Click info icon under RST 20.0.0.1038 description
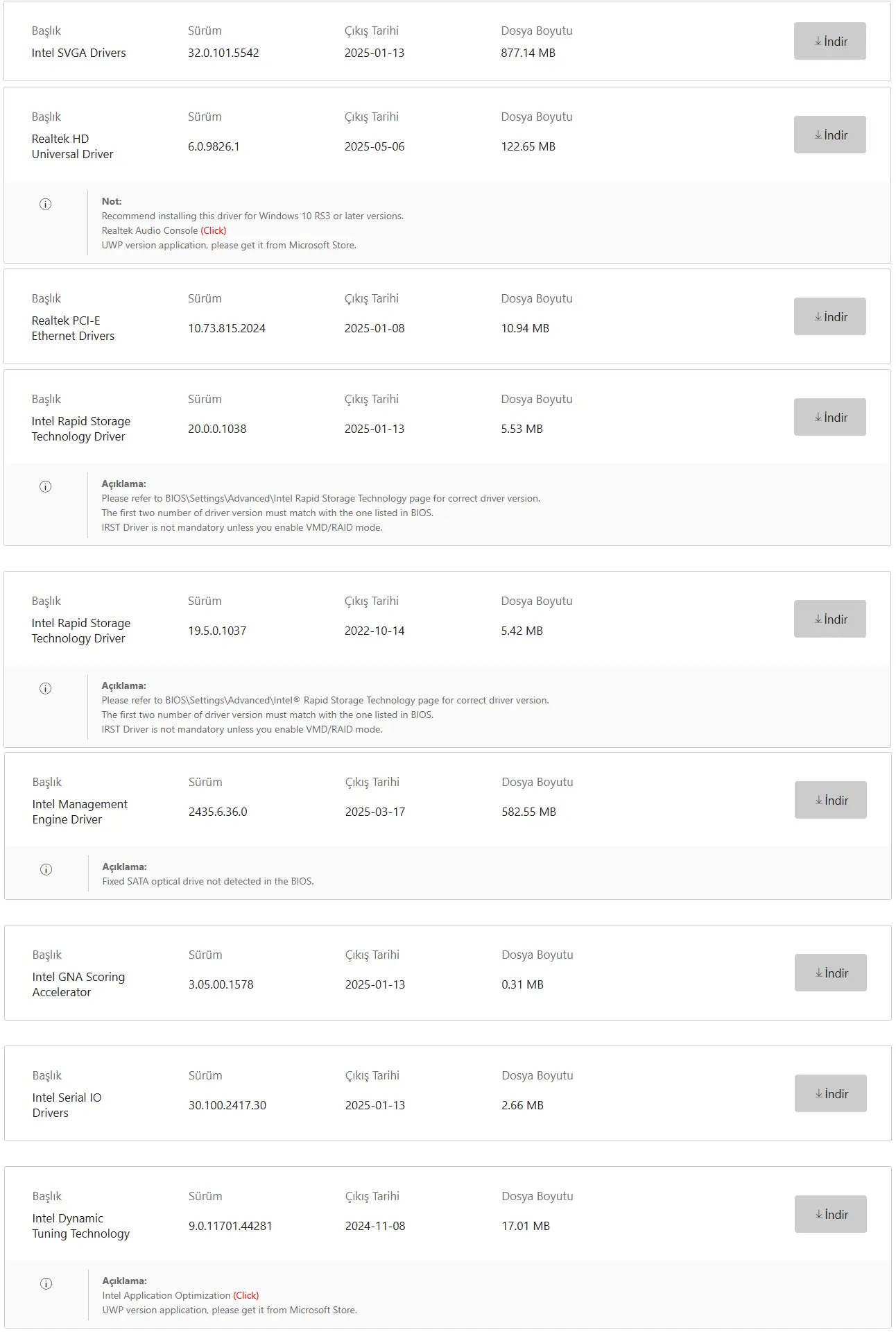 click(x=46, y=486)
